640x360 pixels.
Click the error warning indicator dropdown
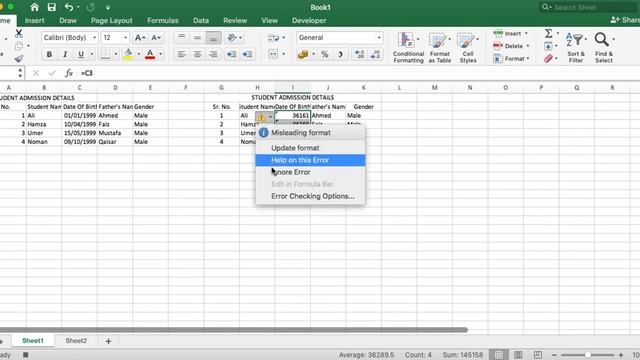(x=264, y=117)
